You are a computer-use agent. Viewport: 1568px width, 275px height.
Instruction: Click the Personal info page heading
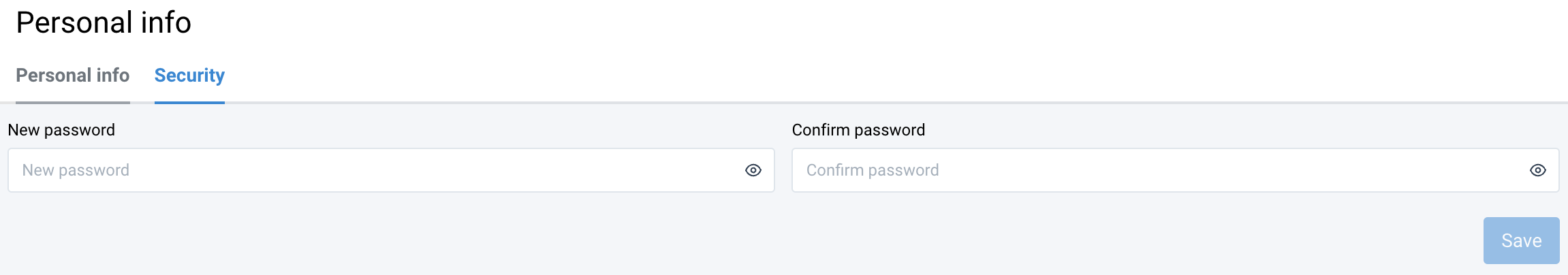104,22
